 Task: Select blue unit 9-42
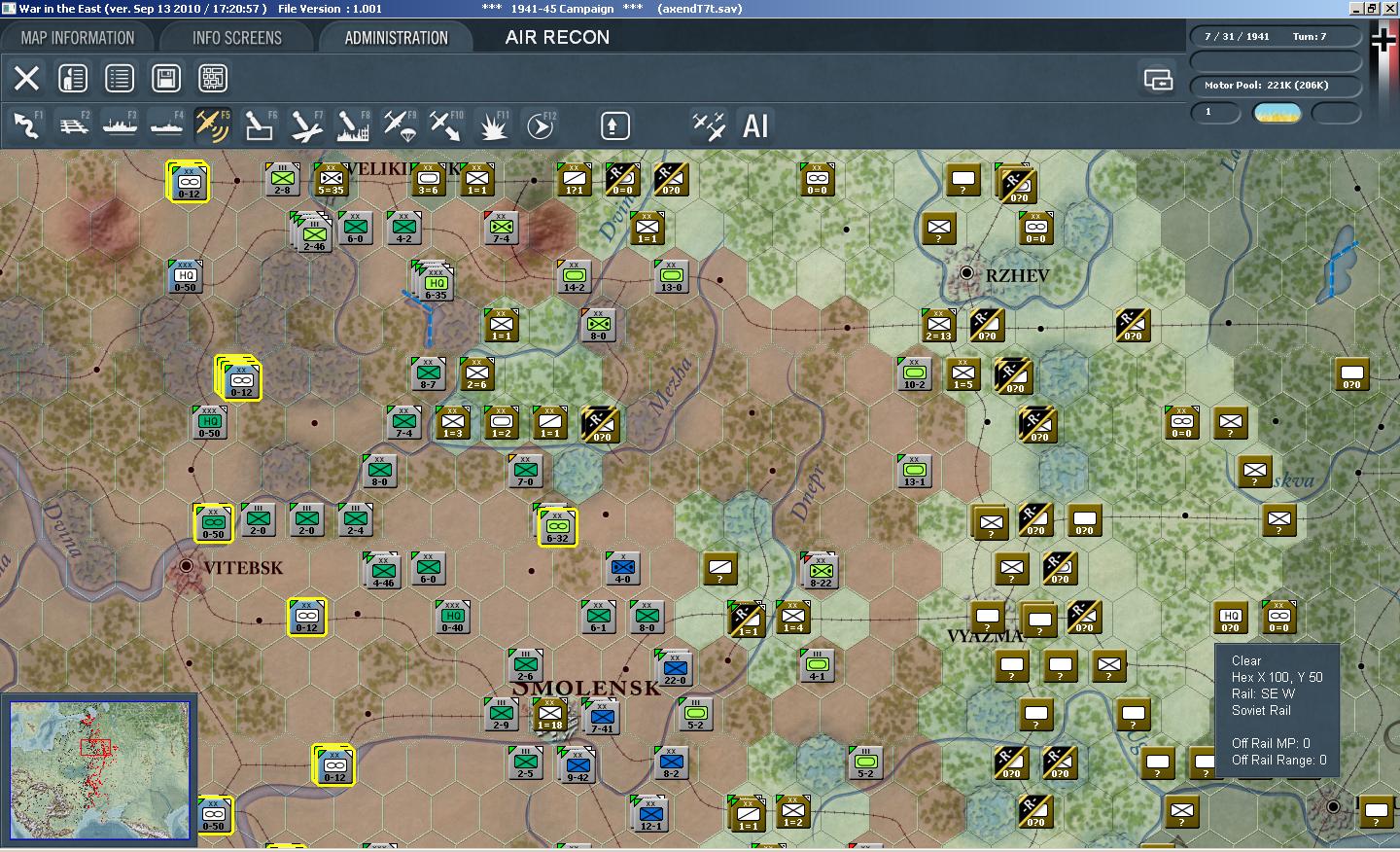[x=577, y=766]
